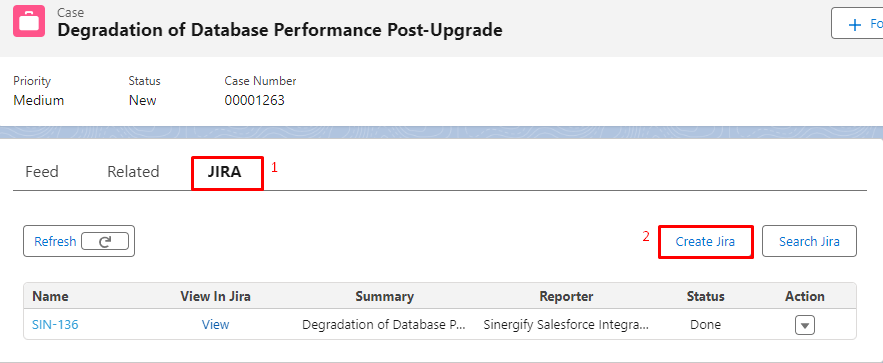Click the Sinergify Salesforce Integra reporter cell
Screen dimensions: 883x363
(566, 325)
